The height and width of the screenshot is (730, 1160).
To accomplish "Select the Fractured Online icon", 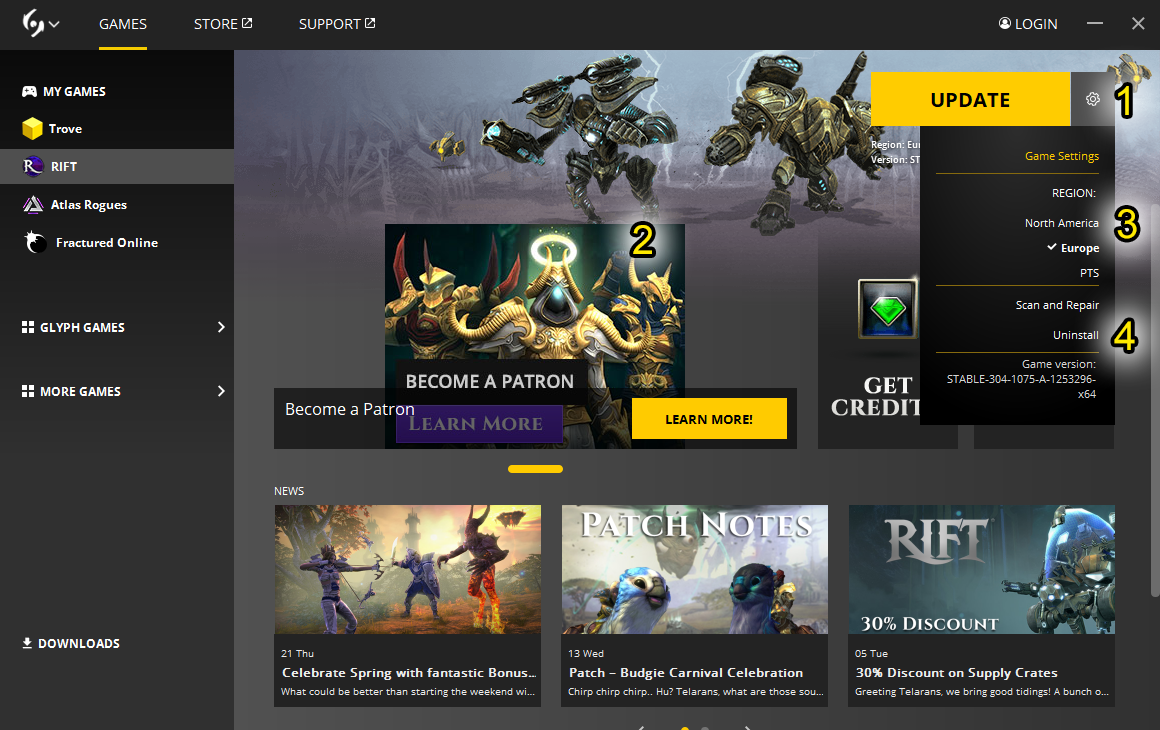I will click(35, 242).
